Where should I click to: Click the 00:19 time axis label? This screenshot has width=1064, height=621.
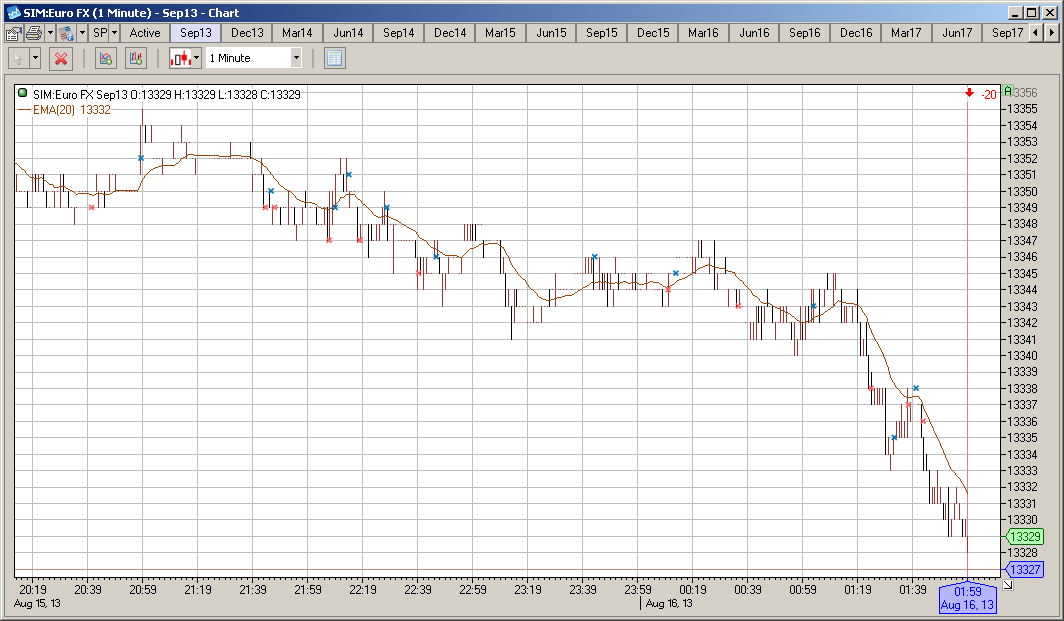[x=692, y=589]
